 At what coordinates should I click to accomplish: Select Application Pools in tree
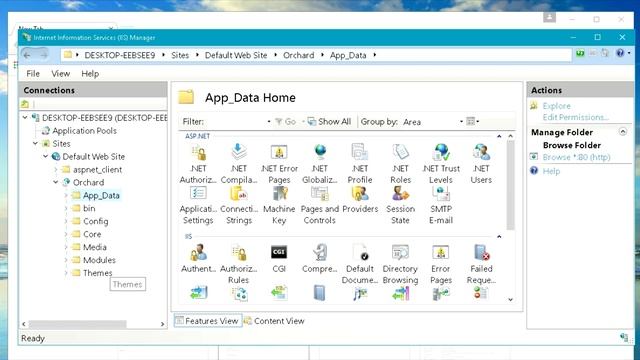pos(84,131)
